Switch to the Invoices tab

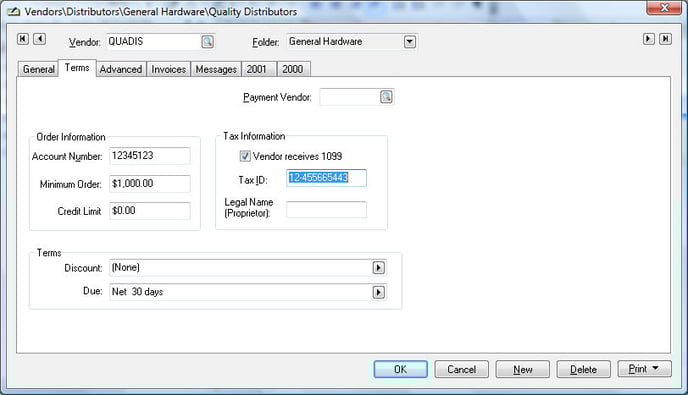pyautogui.click(x=168, y=69)
